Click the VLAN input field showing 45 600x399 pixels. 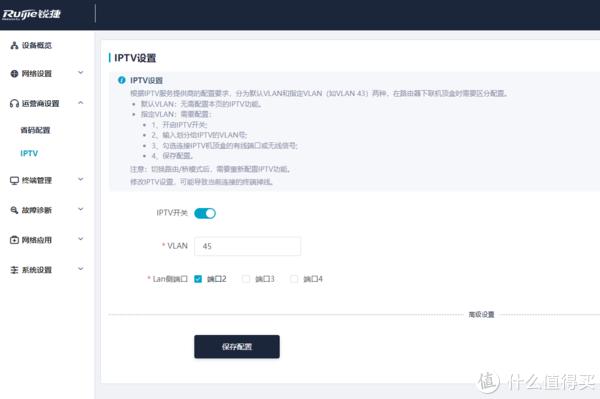coord(248,246)
